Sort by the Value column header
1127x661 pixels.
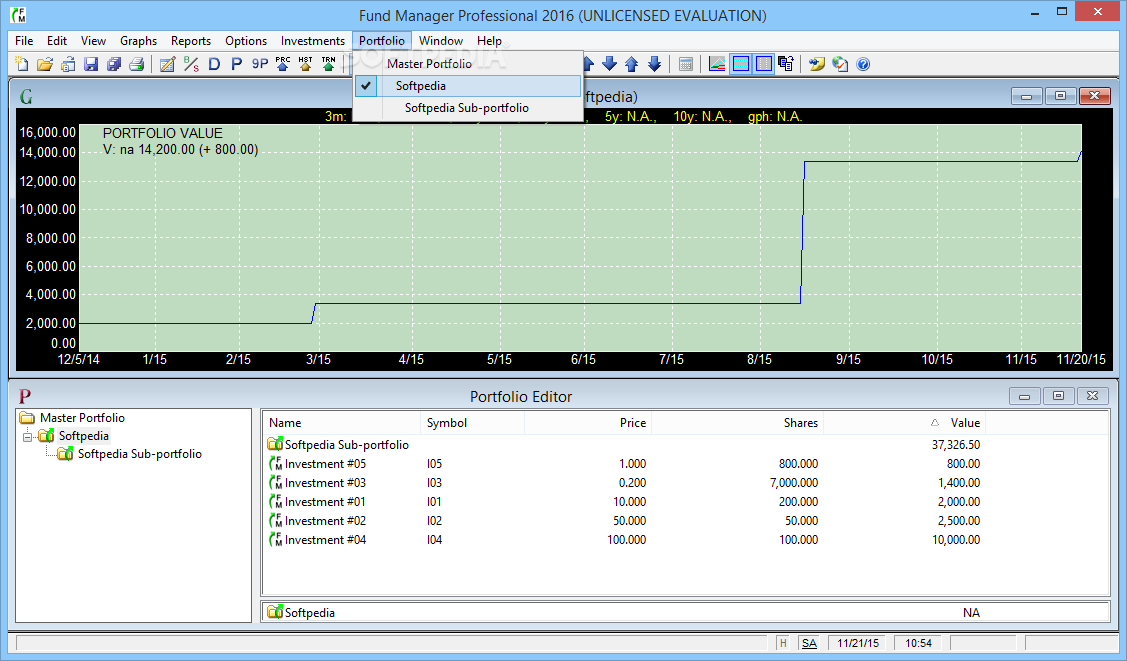click(x=903, y=423)
